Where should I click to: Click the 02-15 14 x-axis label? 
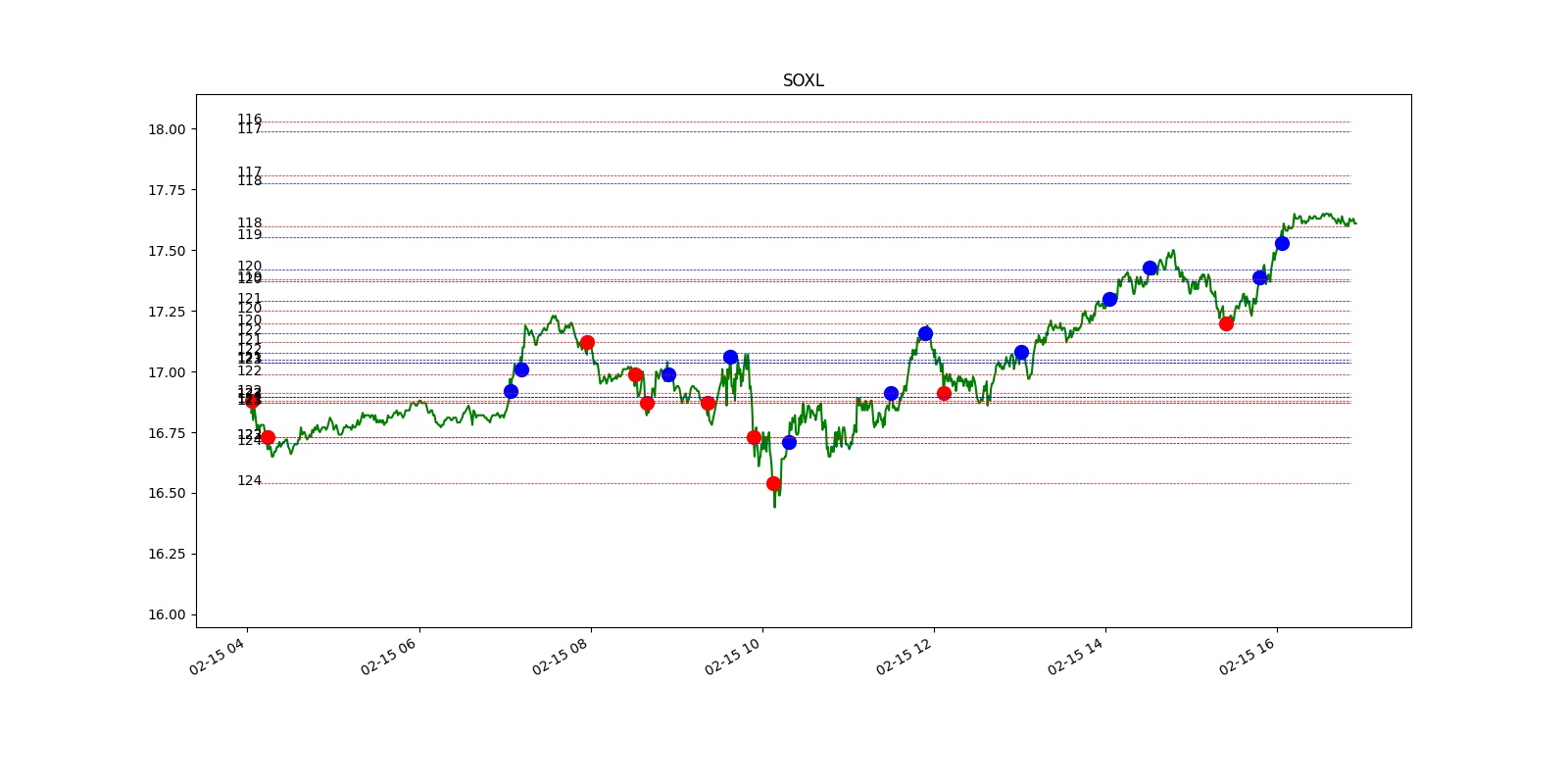[x=1076, y=656]
